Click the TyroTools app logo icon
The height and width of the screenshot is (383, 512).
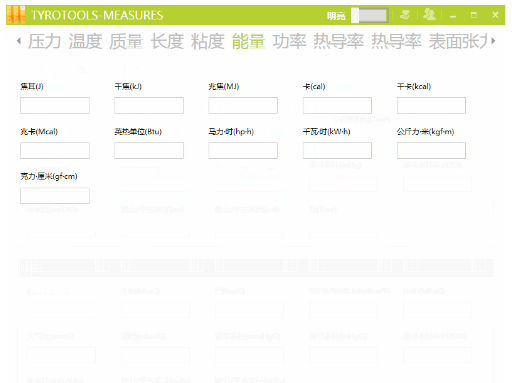coord(16,15)
